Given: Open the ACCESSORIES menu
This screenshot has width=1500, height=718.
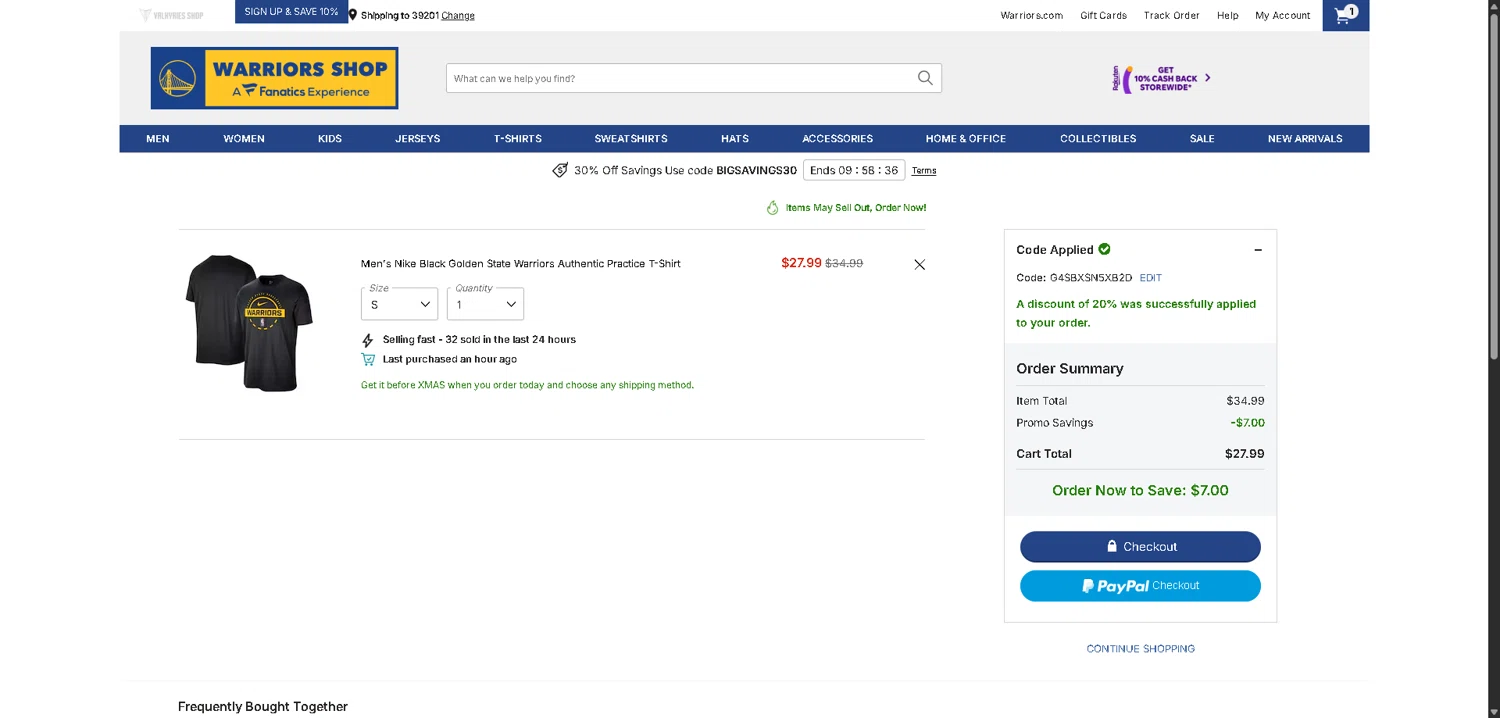Looking at the screenshot, I should click(838, 139).
